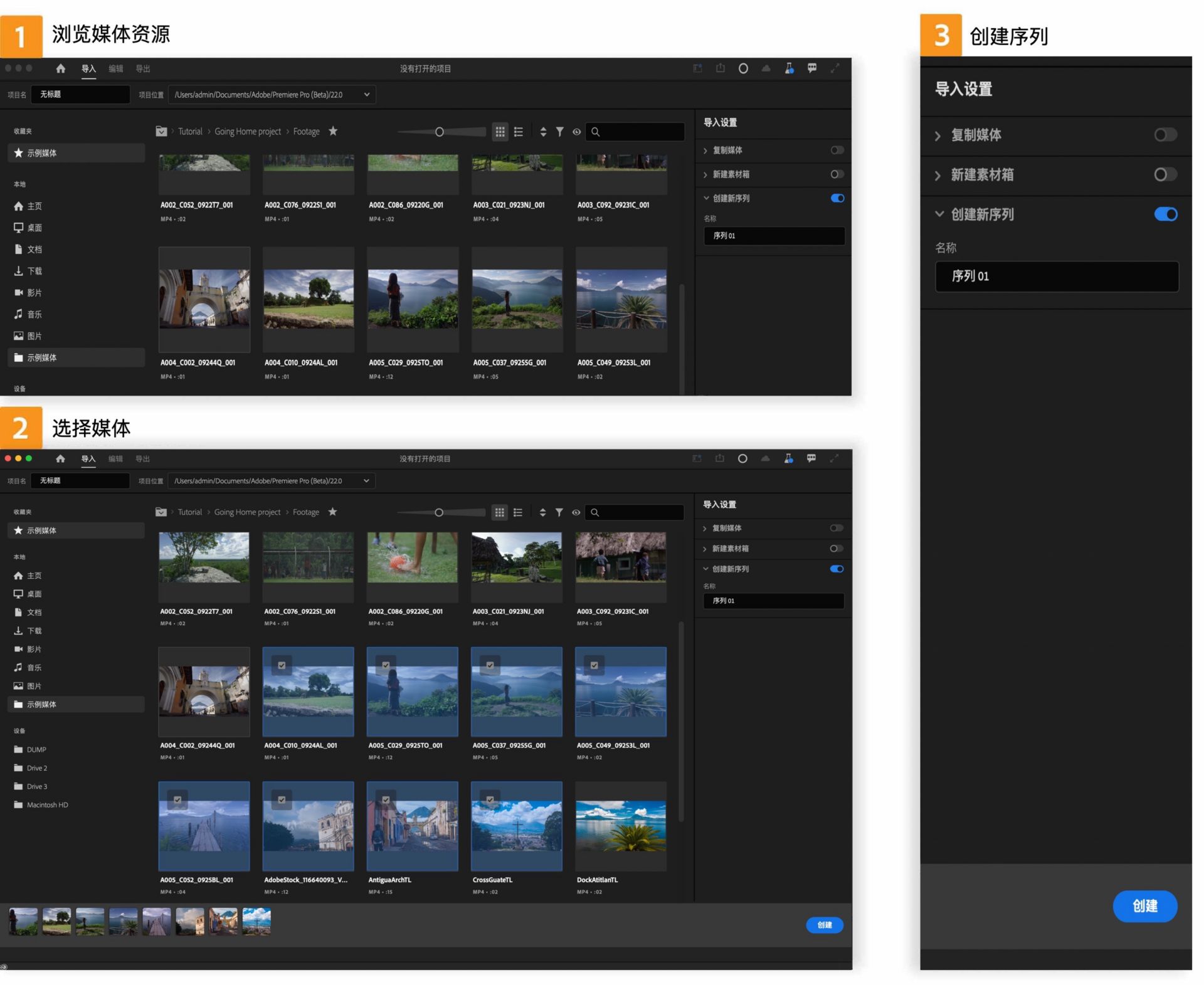Expand the 复制媒体 settings section
The height and width of the screenshot is (985, 1204).
(939, 135)
